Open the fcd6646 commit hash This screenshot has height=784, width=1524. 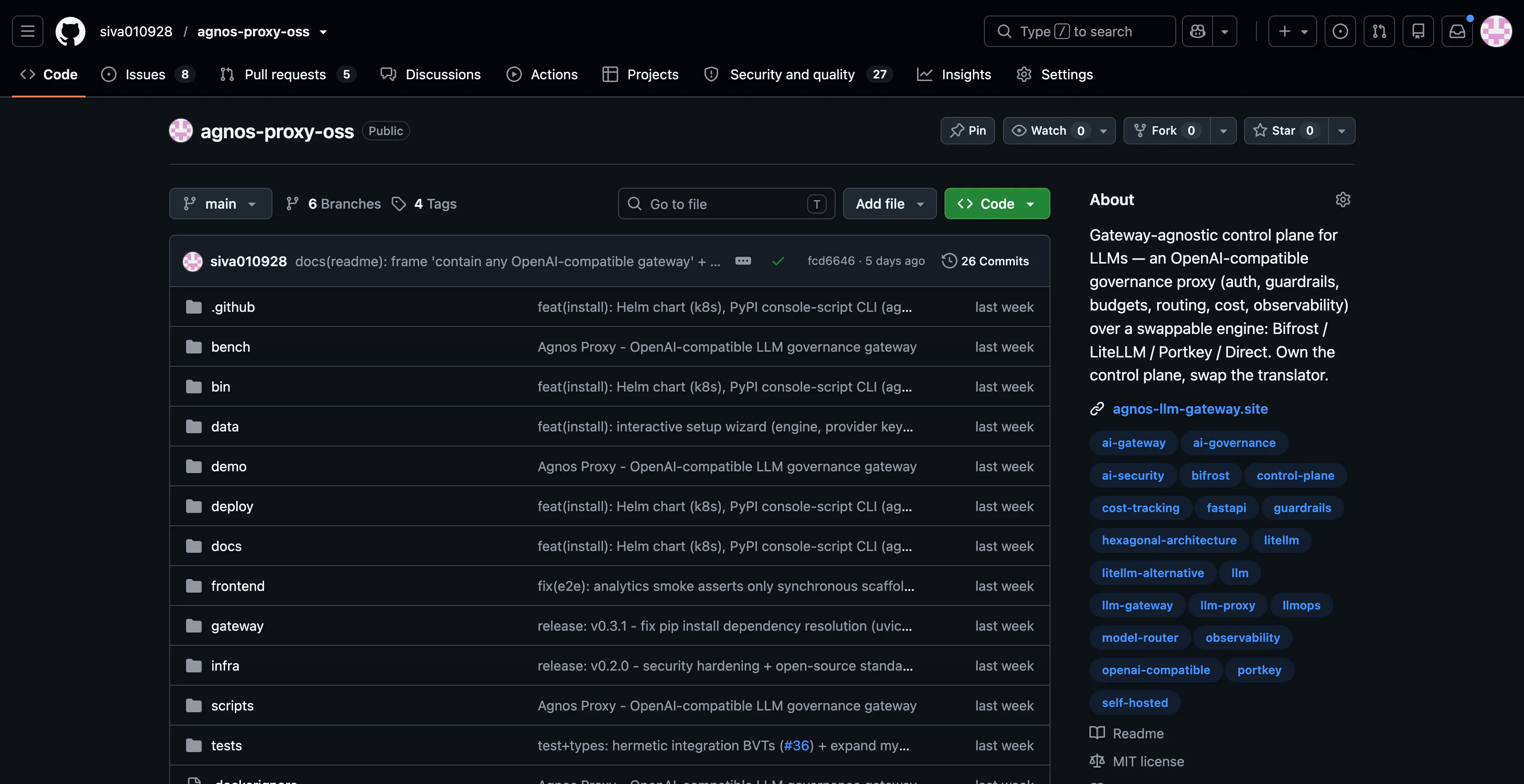click(831, 261)
